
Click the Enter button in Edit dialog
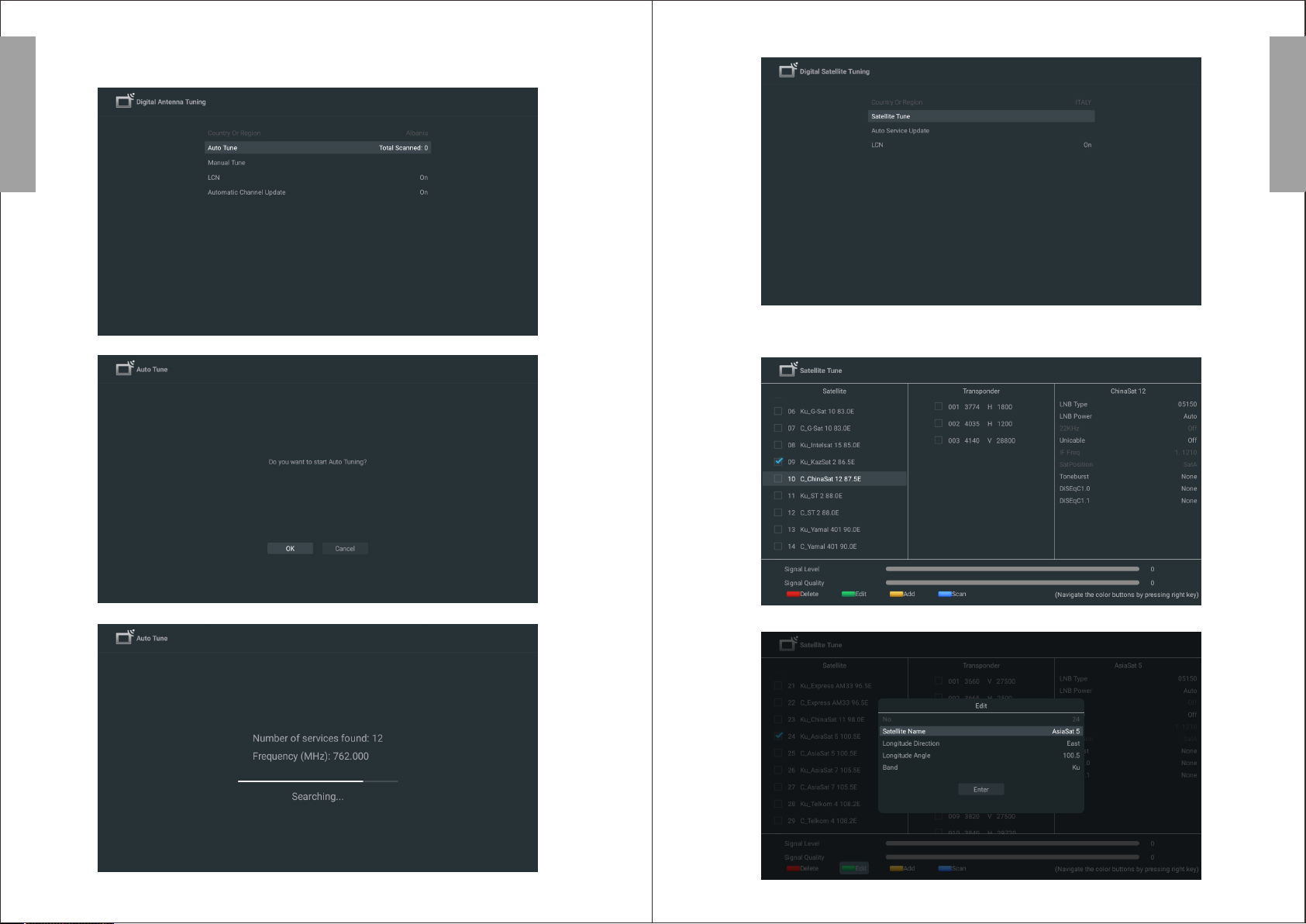click(x=981, y=789)
